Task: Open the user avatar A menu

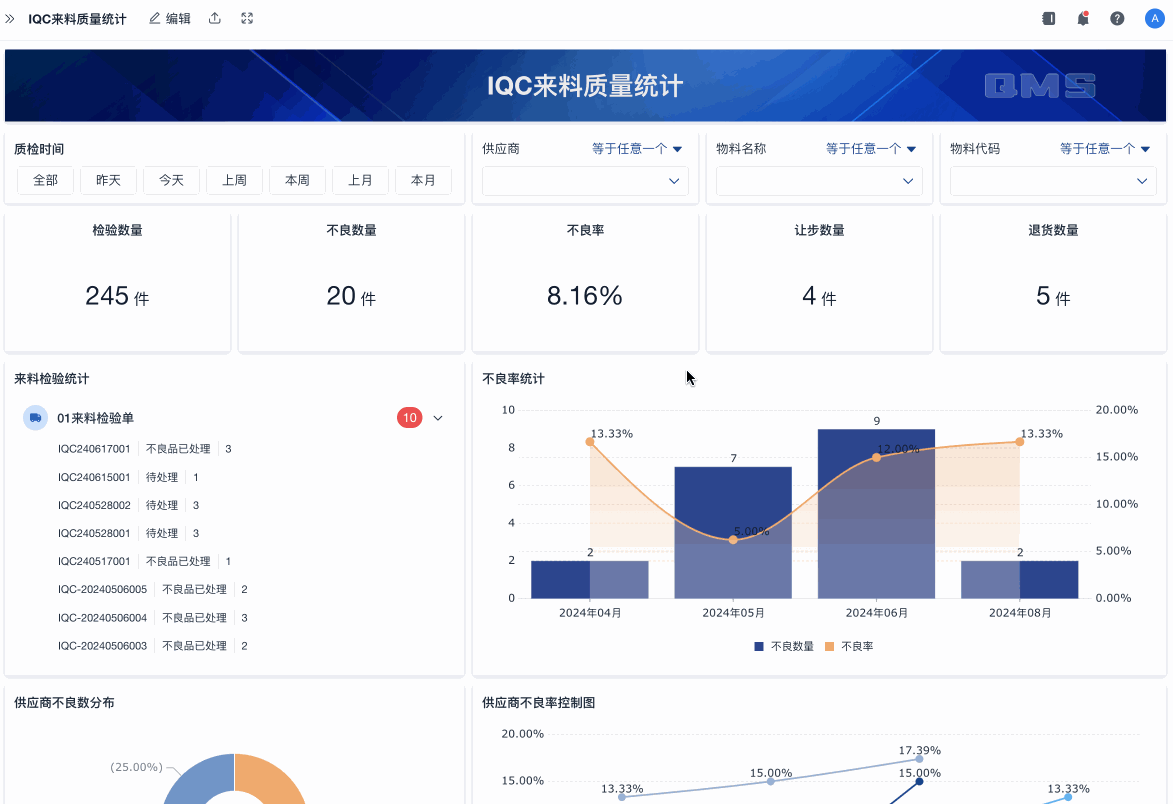Action: pos(1154,19)
